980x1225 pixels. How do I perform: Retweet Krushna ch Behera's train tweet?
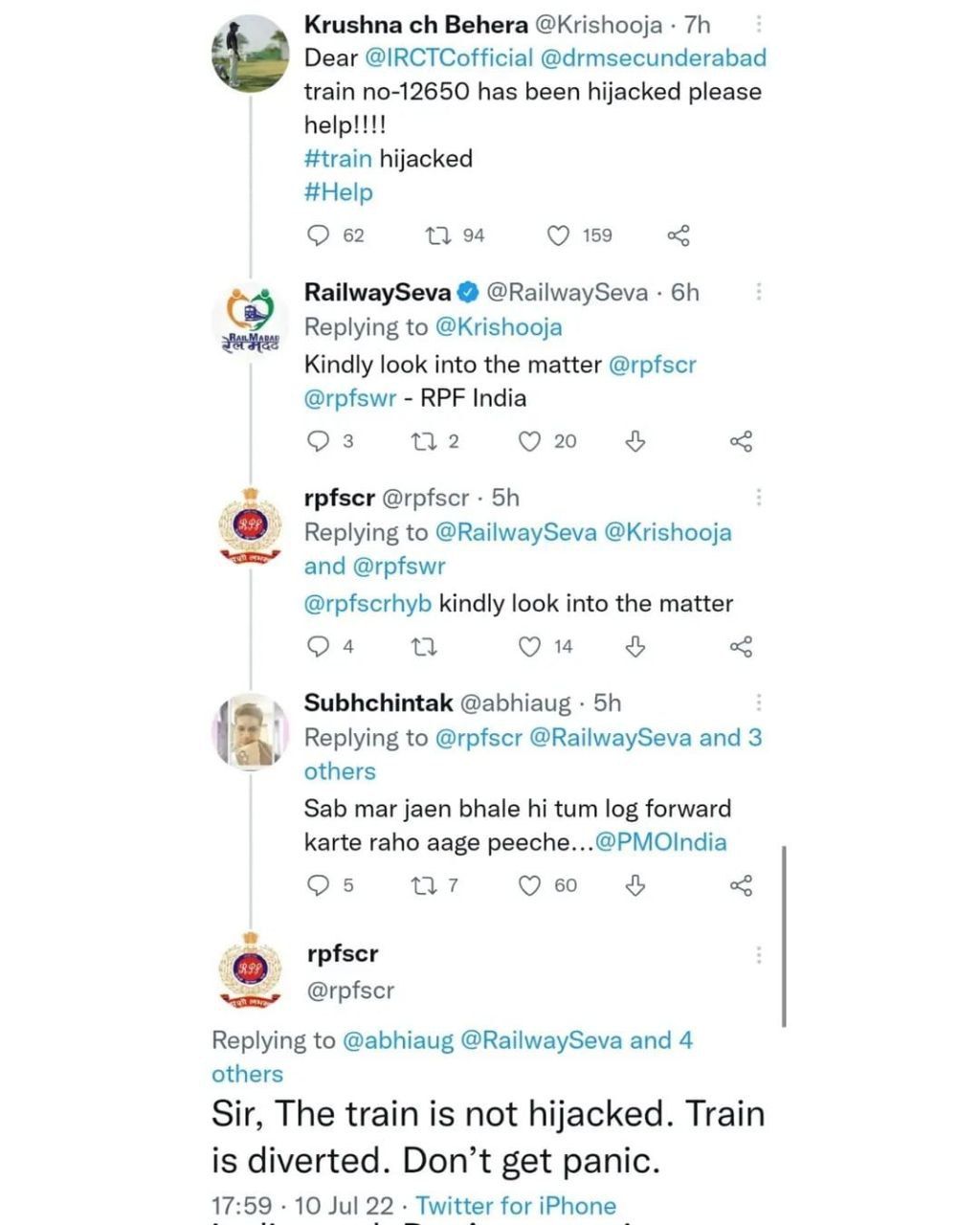[438, 235]
